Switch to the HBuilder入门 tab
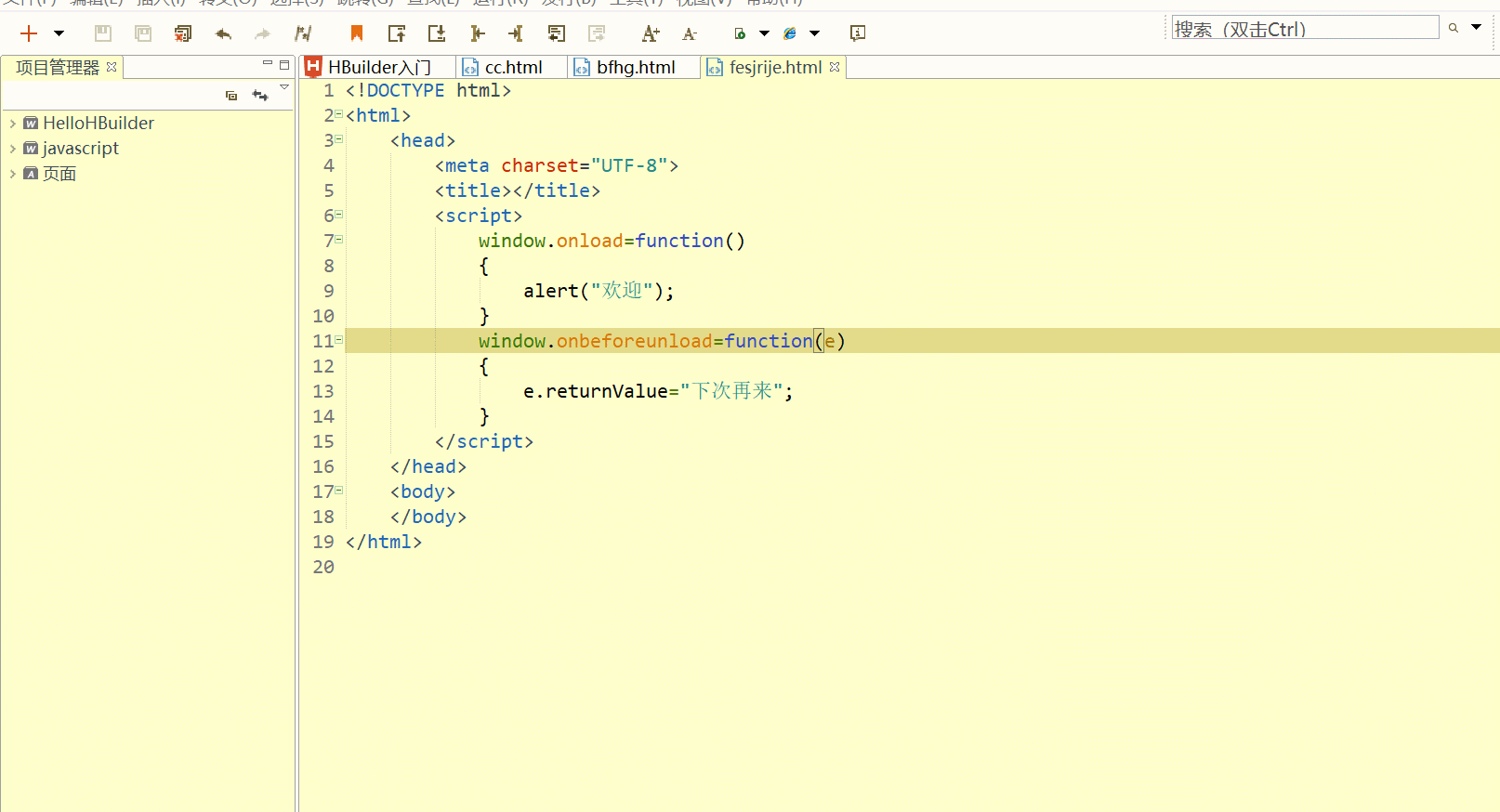 click(x=378, y=67)
